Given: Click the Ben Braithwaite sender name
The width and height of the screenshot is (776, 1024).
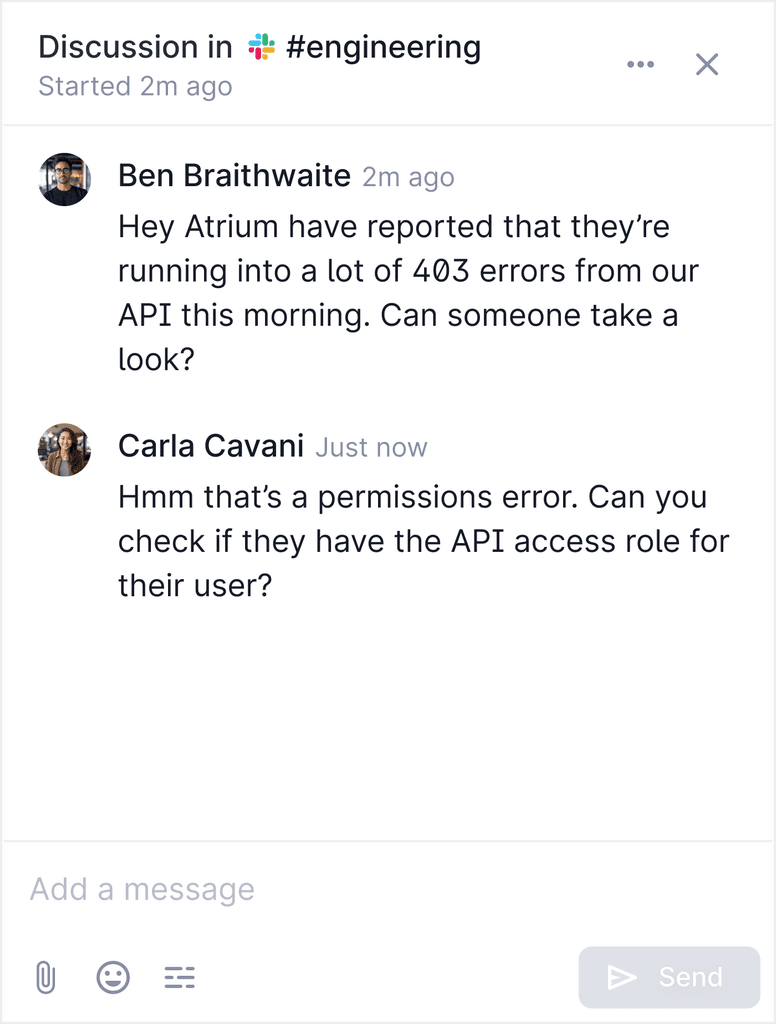Looking at the screenshot, I should (234, 176).
